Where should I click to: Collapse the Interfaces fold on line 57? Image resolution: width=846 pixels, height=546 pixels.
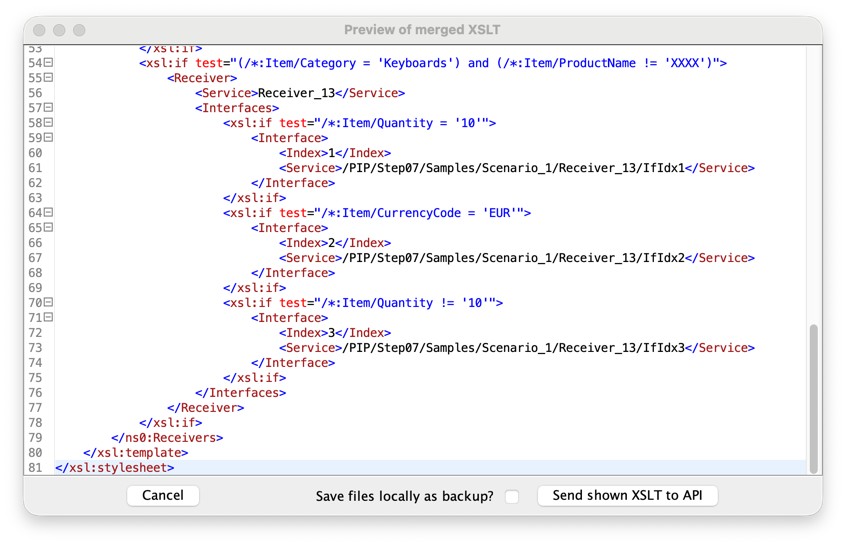(x=49, y=108)
